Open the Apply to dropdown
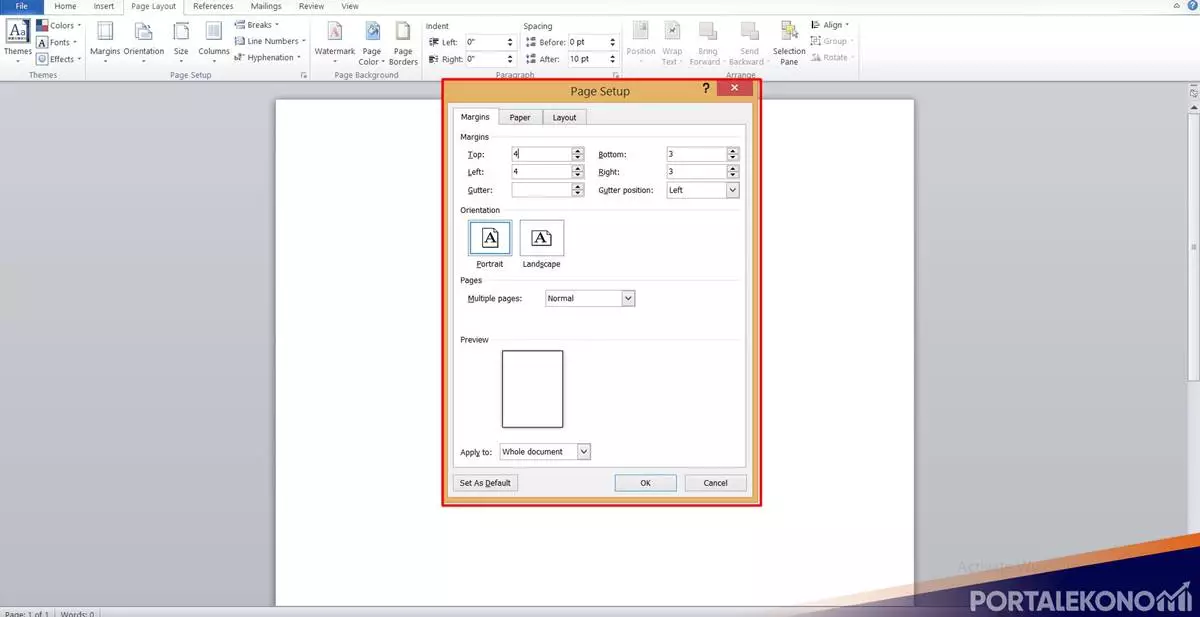This screenshot has height=617, width=1200. 545,452
